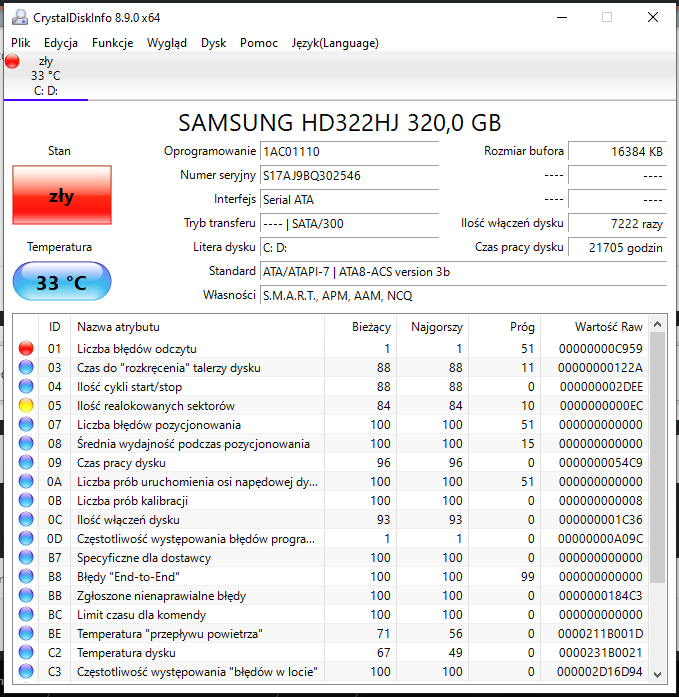Image resolution: width=679 pixels, height=697 pixels.
Task: Select the C: D: disk tab
Action: (x=46, y=76)
